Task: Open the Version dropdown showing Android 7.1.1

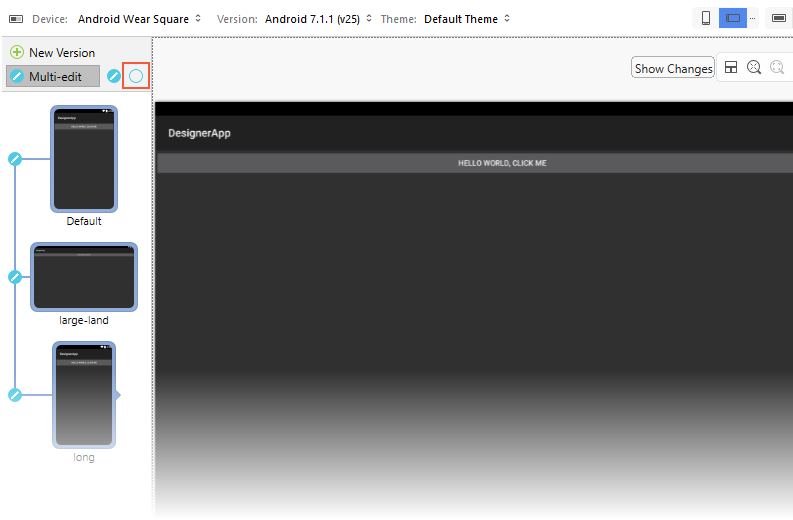Action: tap(318, 18)
